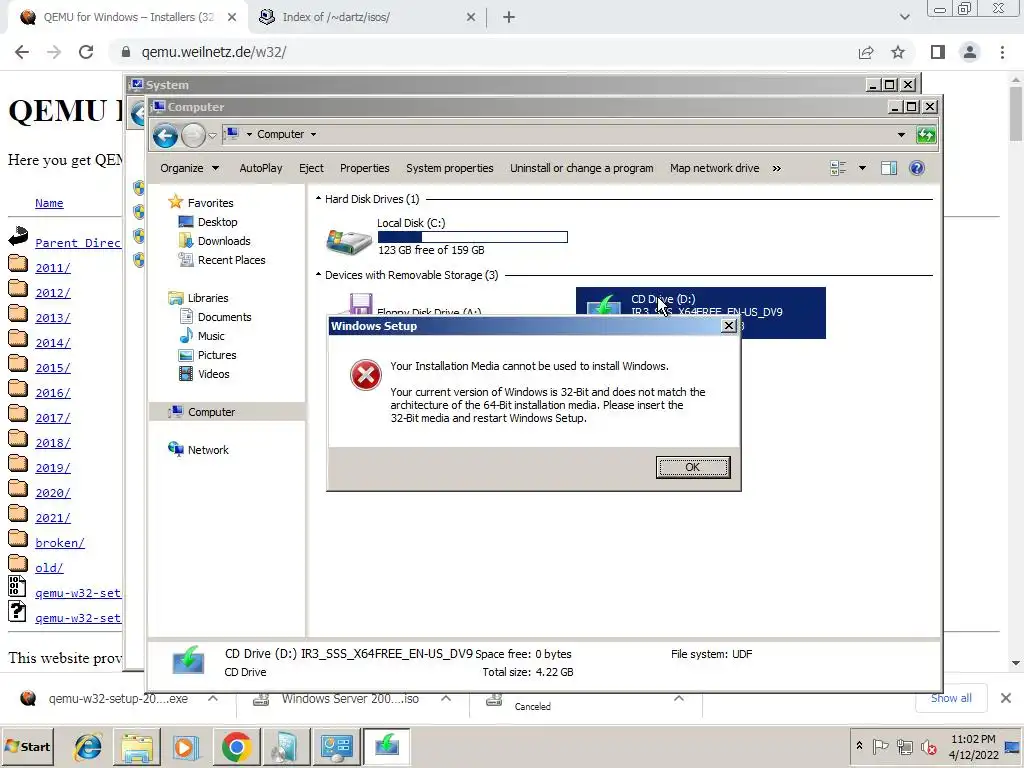Toggle the preview pane icon
Image resolution: width=1024 pixels, height=768 pixels.
tap(889, 168)
